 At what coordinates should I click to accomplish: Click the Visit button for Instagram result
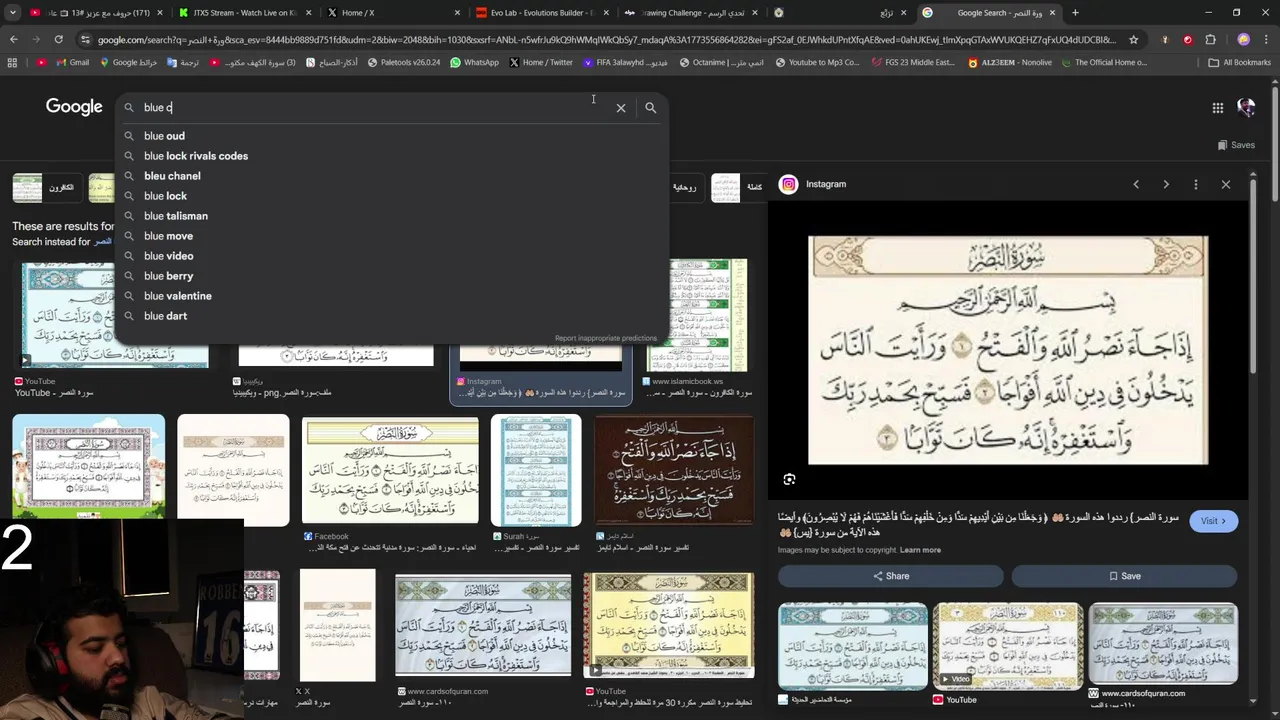tap(1213, 521)
